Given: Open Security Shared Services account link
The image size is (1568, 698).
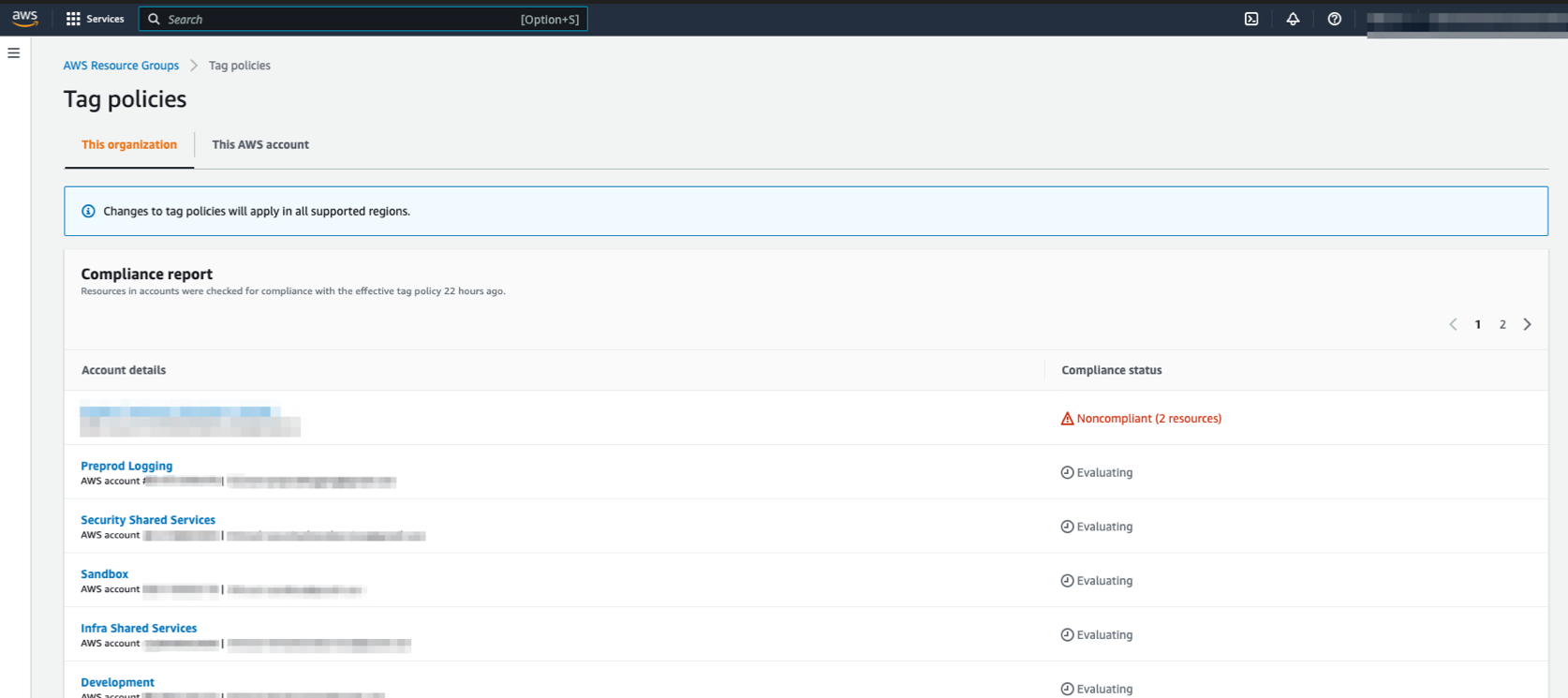Looking at the screenshot, I should pos(148,520).
